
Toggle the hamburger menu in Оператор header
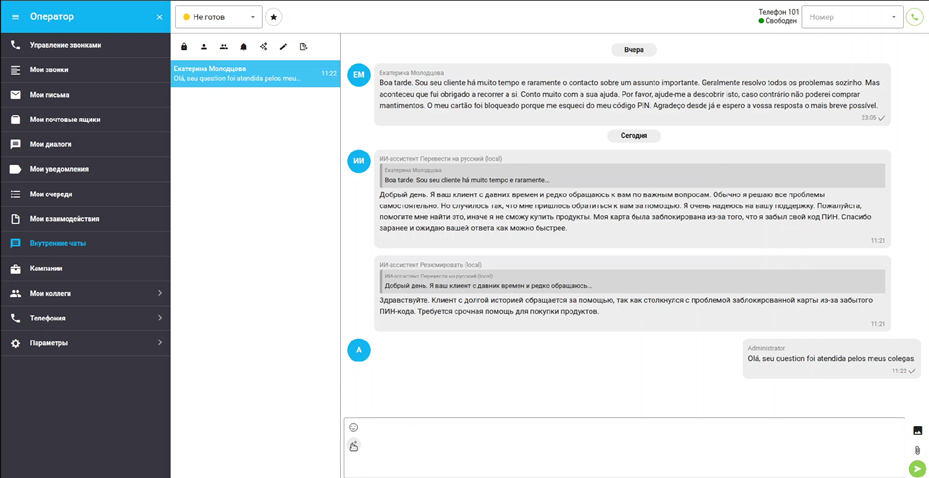coord(16,17)
